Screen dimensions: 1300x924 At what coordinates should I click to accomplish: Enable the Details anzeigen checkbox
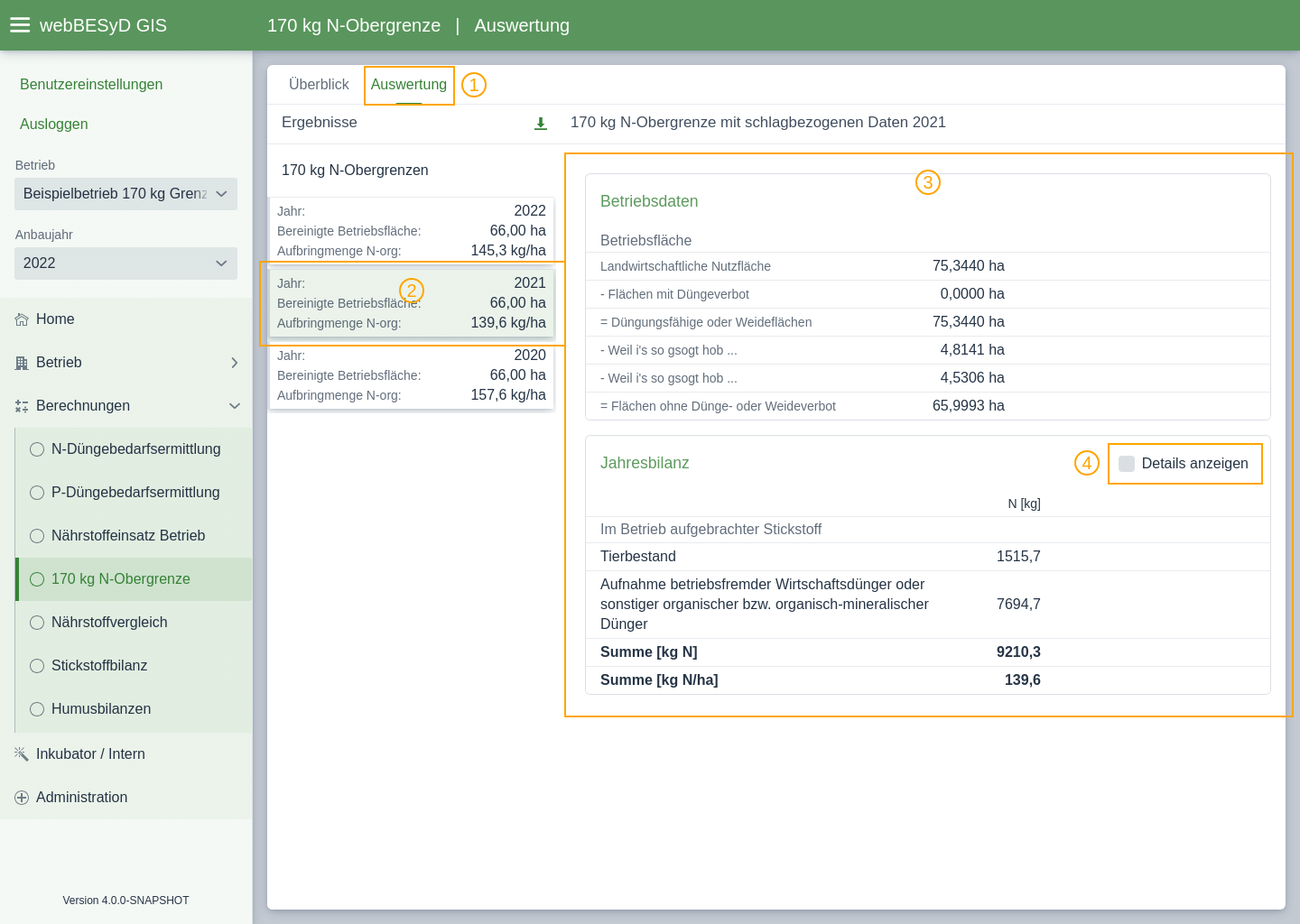click(1127, 464)
